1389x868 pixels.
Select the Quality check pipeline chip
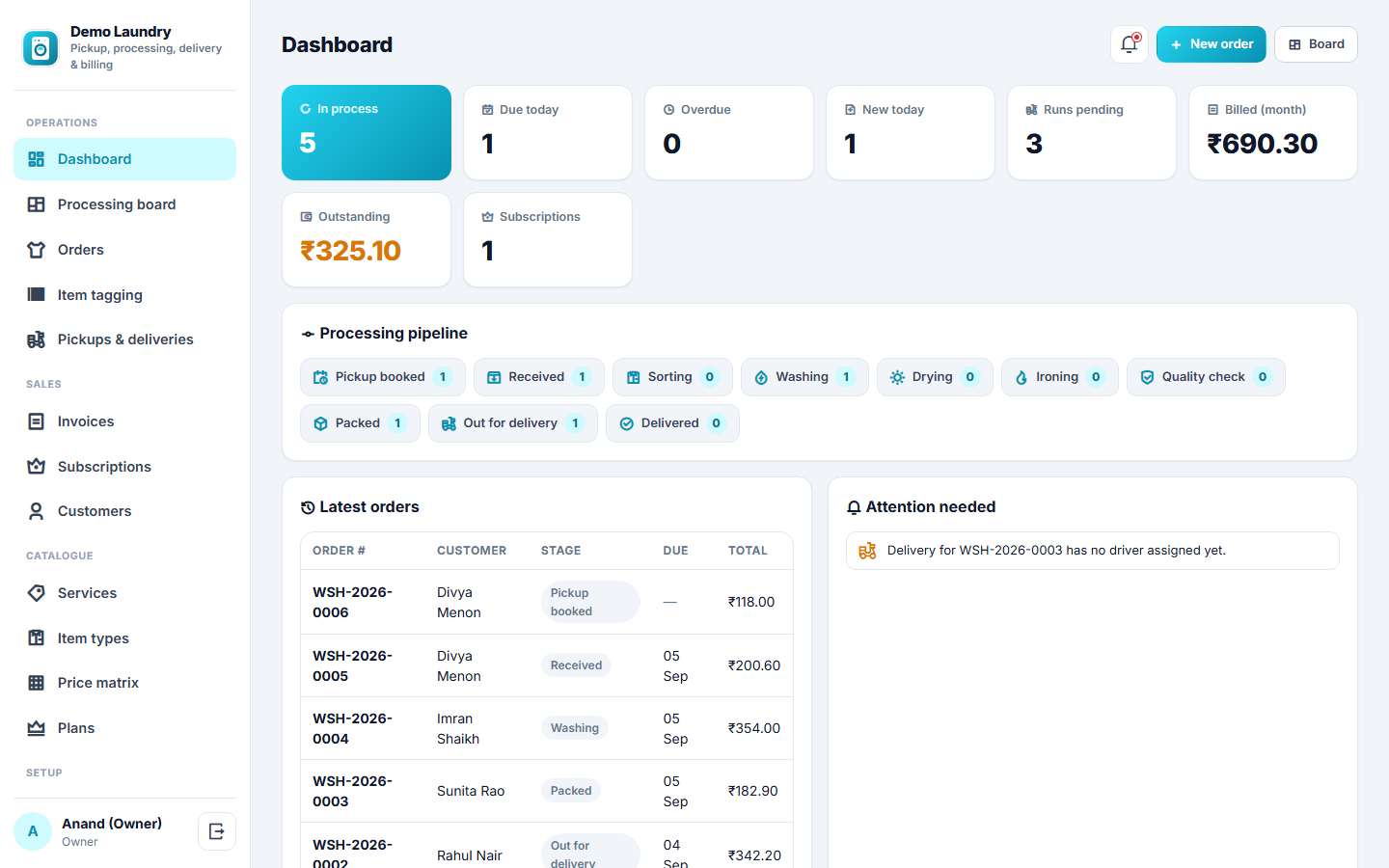point(1206,377)
